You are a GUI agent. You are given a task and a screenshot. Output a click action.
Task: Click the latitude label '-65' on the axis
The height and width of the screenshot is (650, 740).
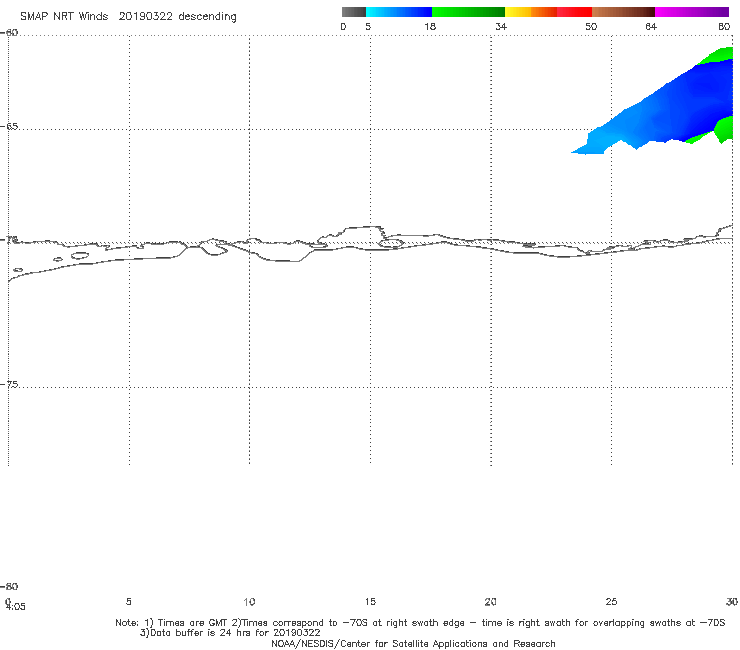click(9, 126)
